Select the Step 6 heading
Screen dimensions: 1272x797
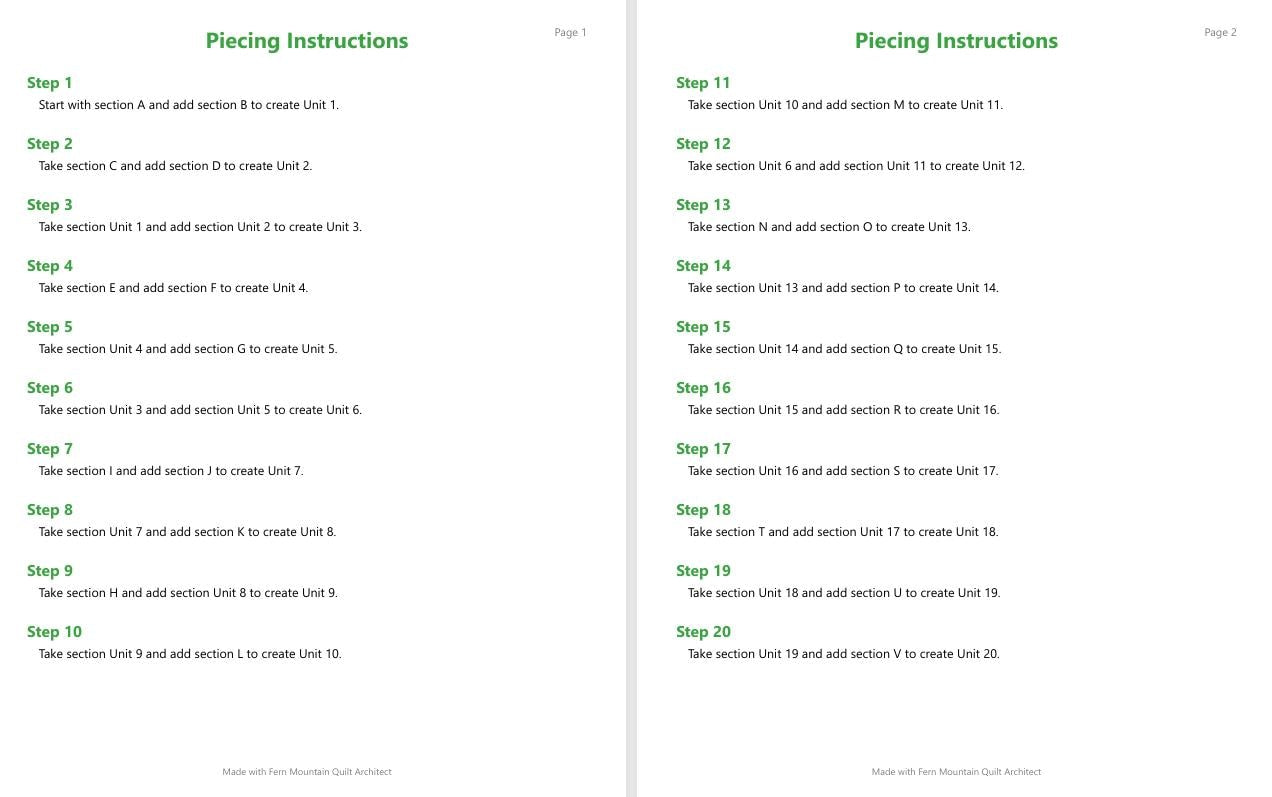coord(50,388)
